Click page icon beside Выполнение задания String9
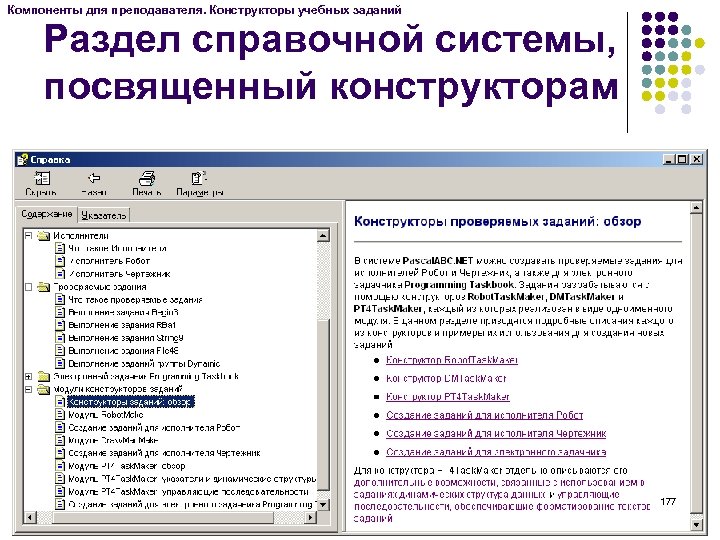Screen dimensions: 720x540 click(60, 338)
